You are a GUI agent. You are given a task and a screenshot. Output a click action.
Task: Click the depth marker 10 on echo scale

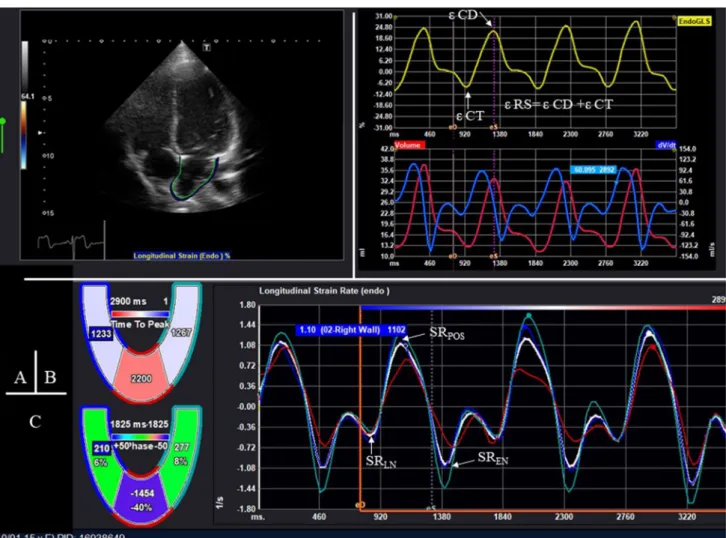pyautogui.click(x=48, y=156)
